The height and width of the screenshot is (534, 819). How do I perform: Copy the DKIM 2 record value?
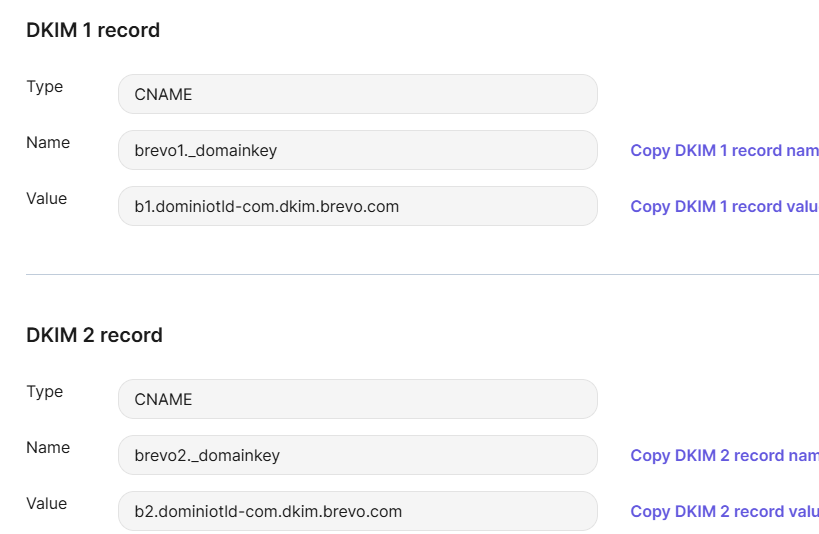point(724,511)
